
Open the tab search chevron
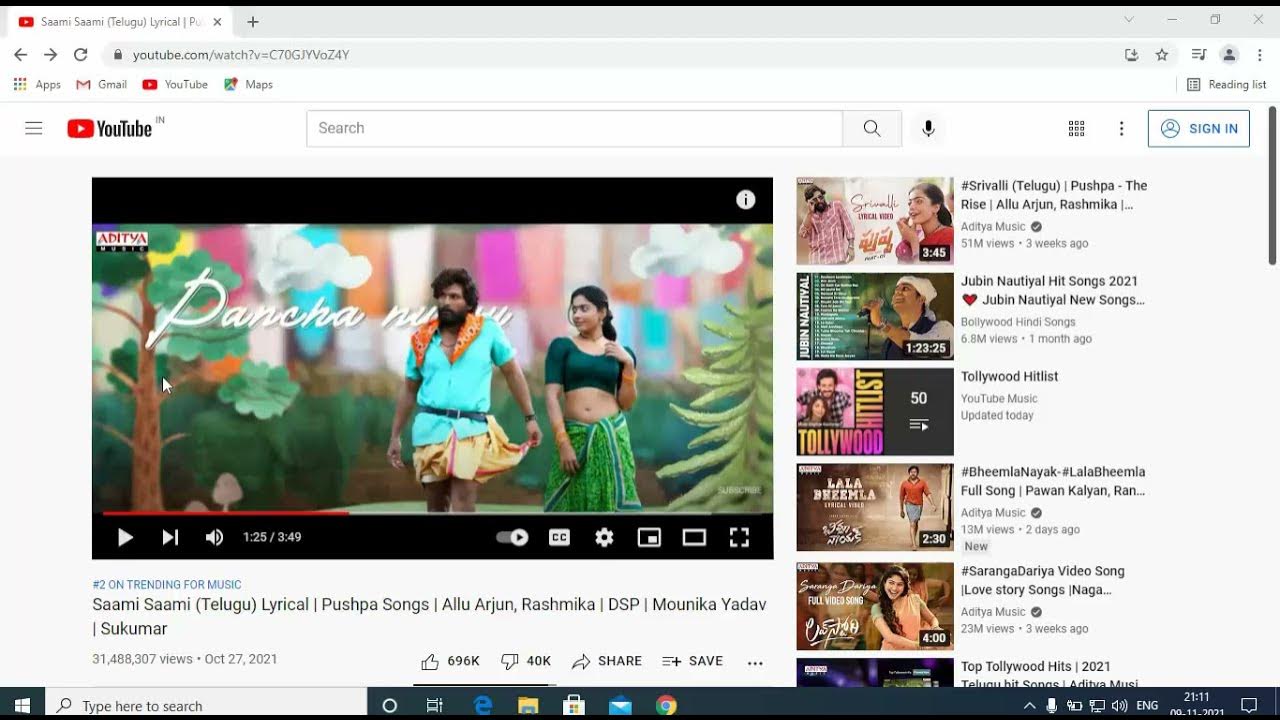(x=1129, y=19)
